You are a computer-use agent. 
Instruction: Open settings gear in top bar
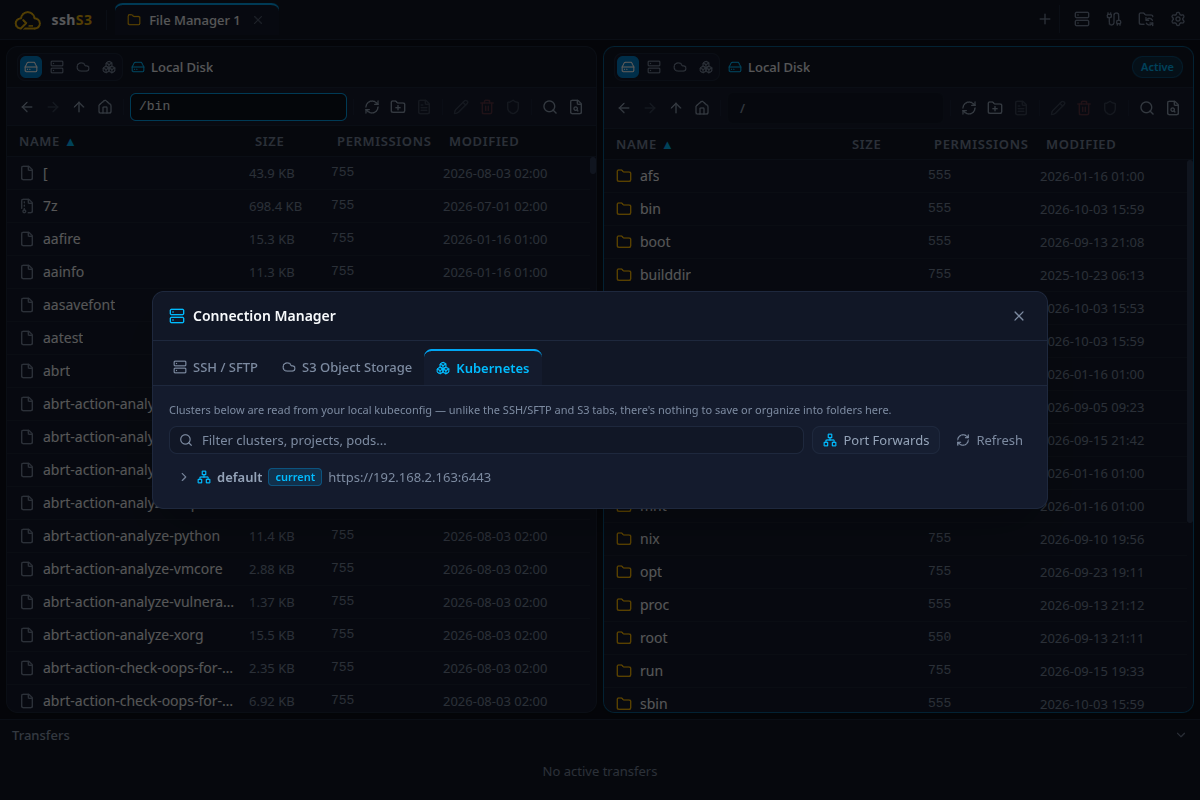tap(1178, 19)
